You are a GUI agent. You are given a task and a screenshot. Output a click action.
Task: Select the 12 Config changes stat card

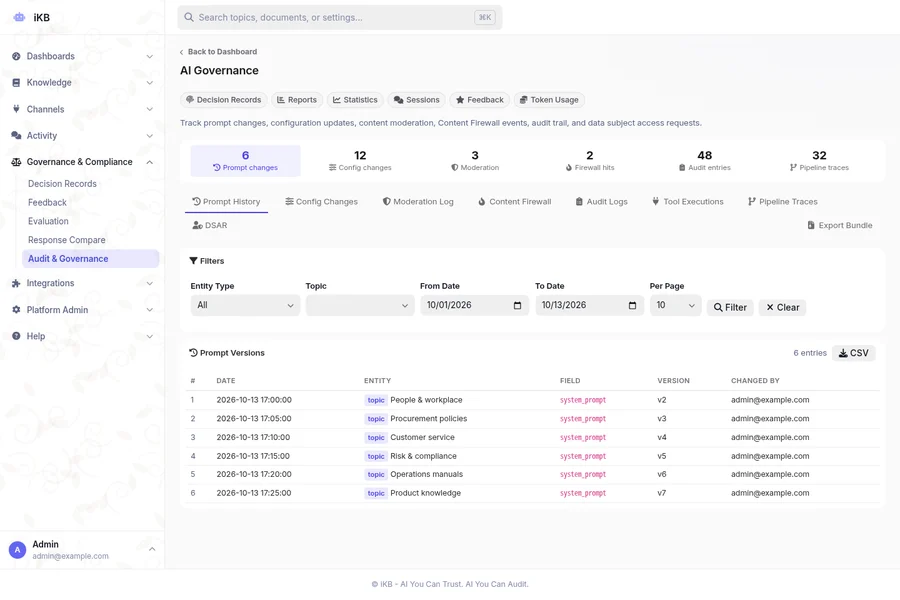tap(360, 161)
